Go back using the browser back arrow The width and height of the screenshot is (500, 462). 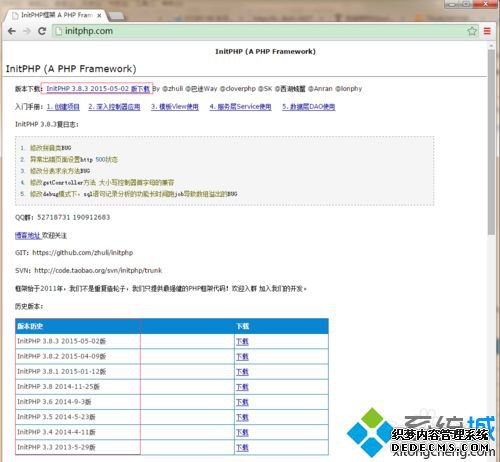point(12,31)
